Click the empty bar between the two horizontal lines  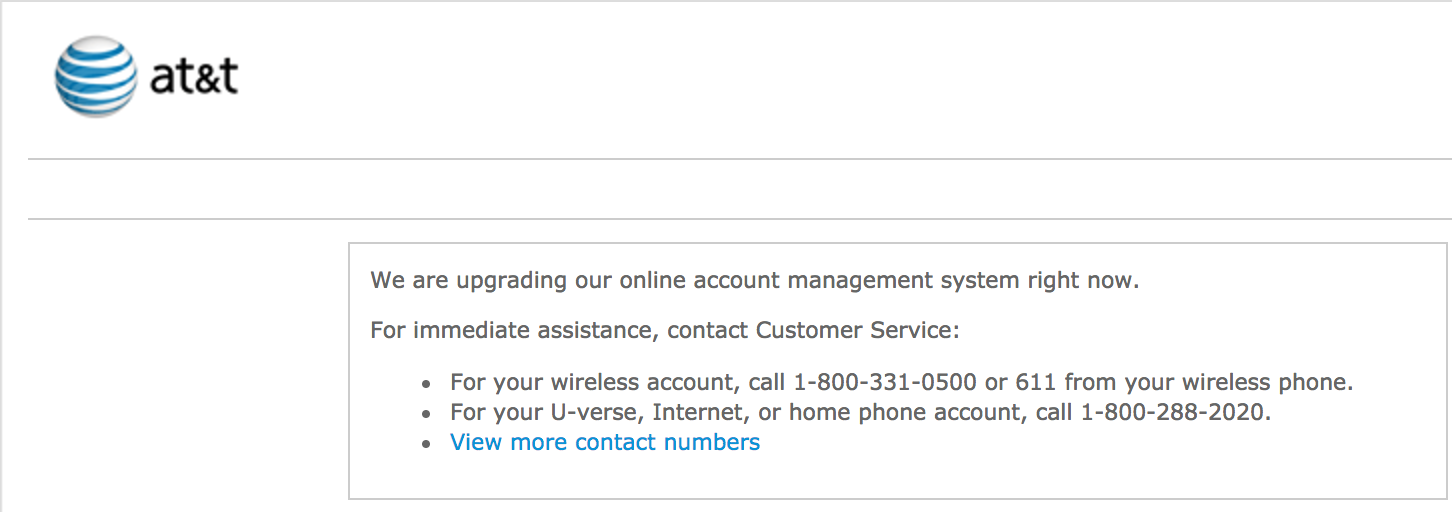740,189
